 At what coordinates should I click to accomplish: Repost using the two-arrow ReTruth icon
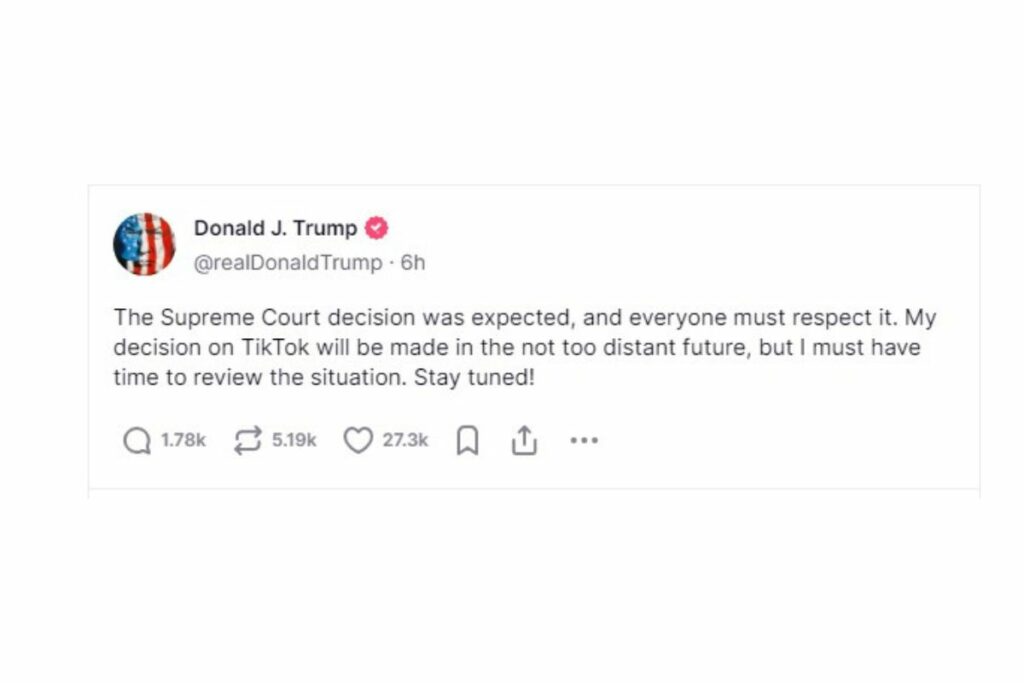click(x=248, y=441)
